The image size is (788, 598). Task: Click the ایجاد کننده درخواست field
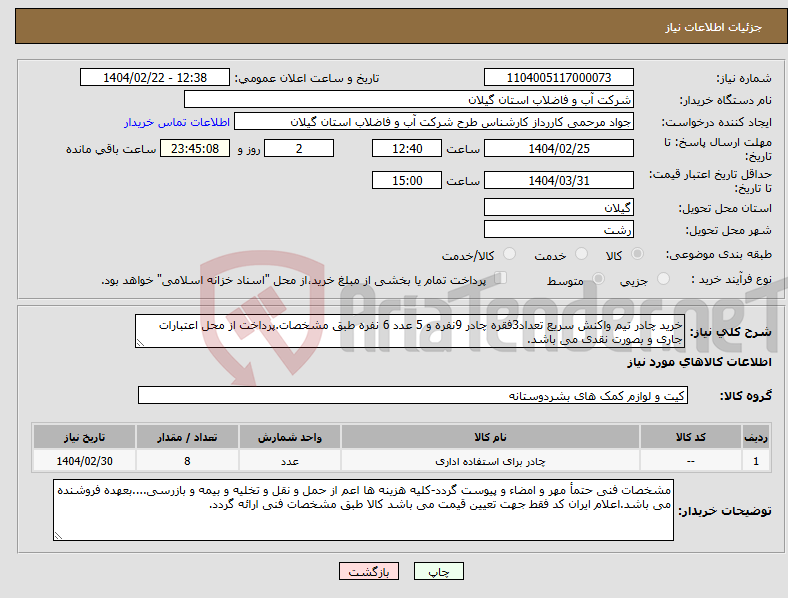point(434,122)
